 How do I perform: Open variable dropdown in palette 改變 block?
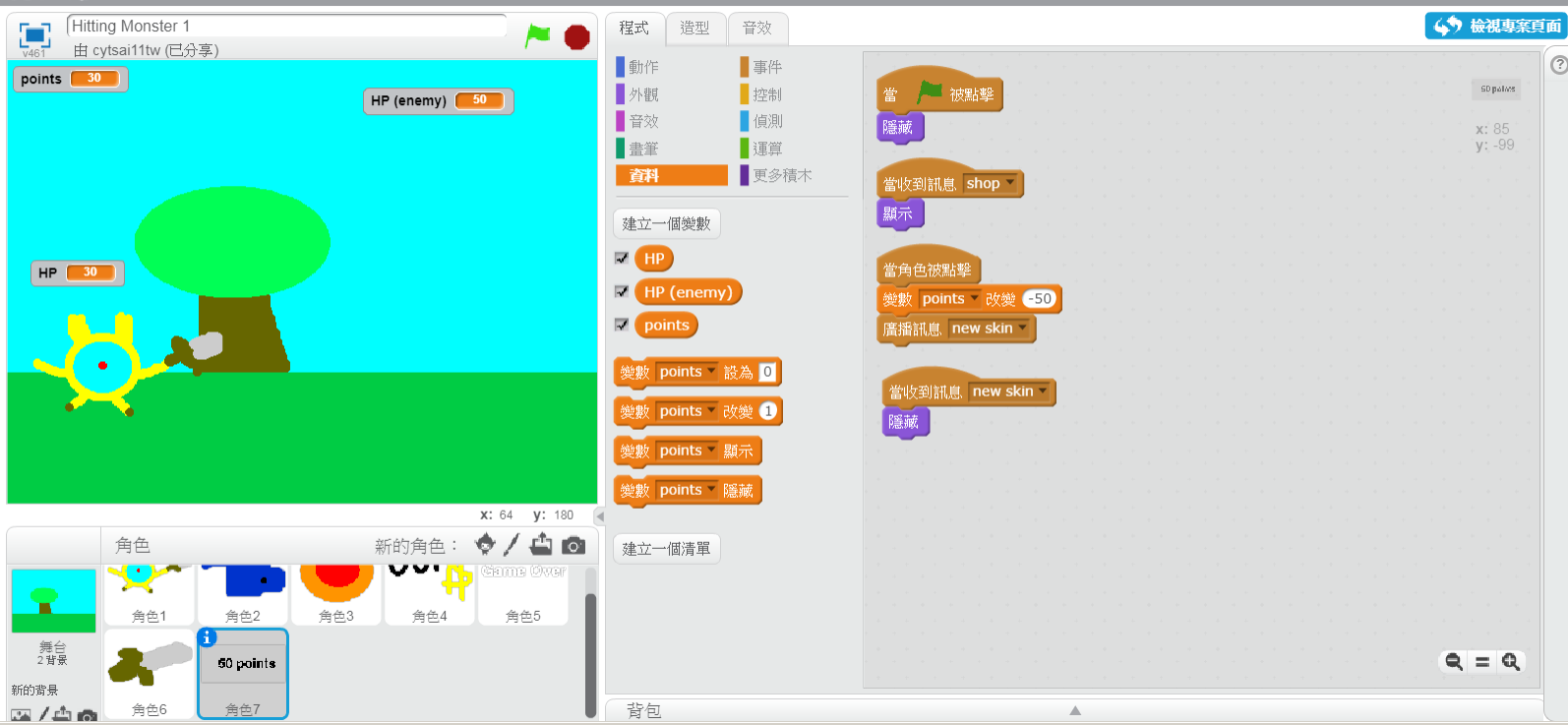click(688, 411)
